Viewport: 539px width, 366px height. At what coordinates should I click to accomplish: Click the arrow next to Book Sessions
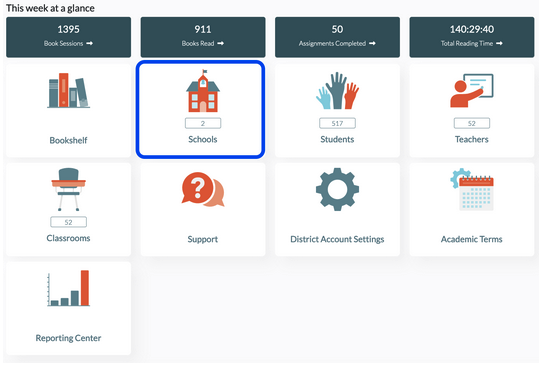[90, 43]
